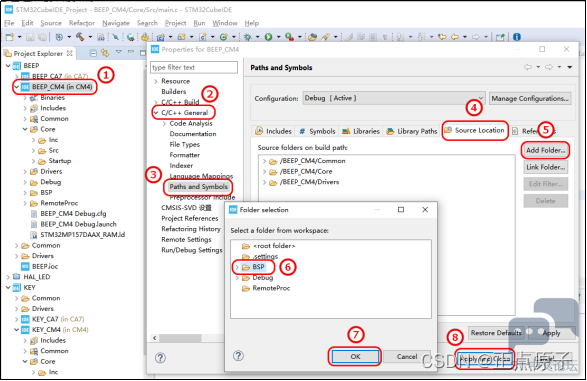Viewport: 587px width, 381px height.
Task: Expand Src folder under BEEP_CM4 Core
Action: point(33,150)
